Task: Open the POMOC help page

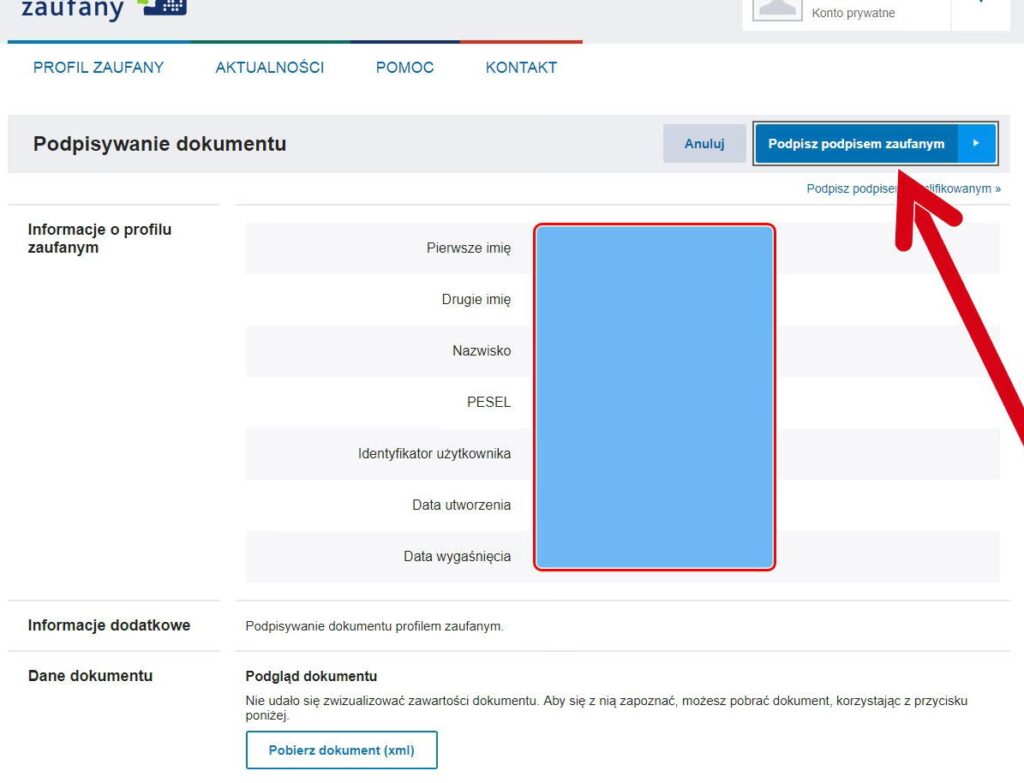Action: [x=404, y=68]
